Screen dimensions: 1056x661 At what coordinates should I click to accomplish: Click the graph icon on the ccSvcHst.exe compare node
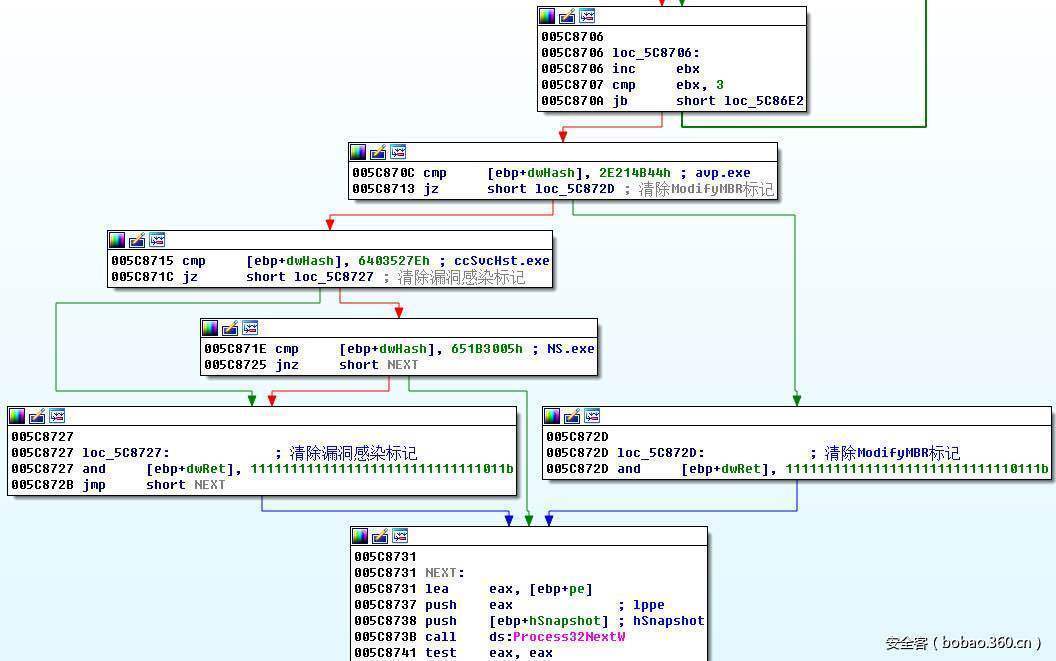click(157, 240)
